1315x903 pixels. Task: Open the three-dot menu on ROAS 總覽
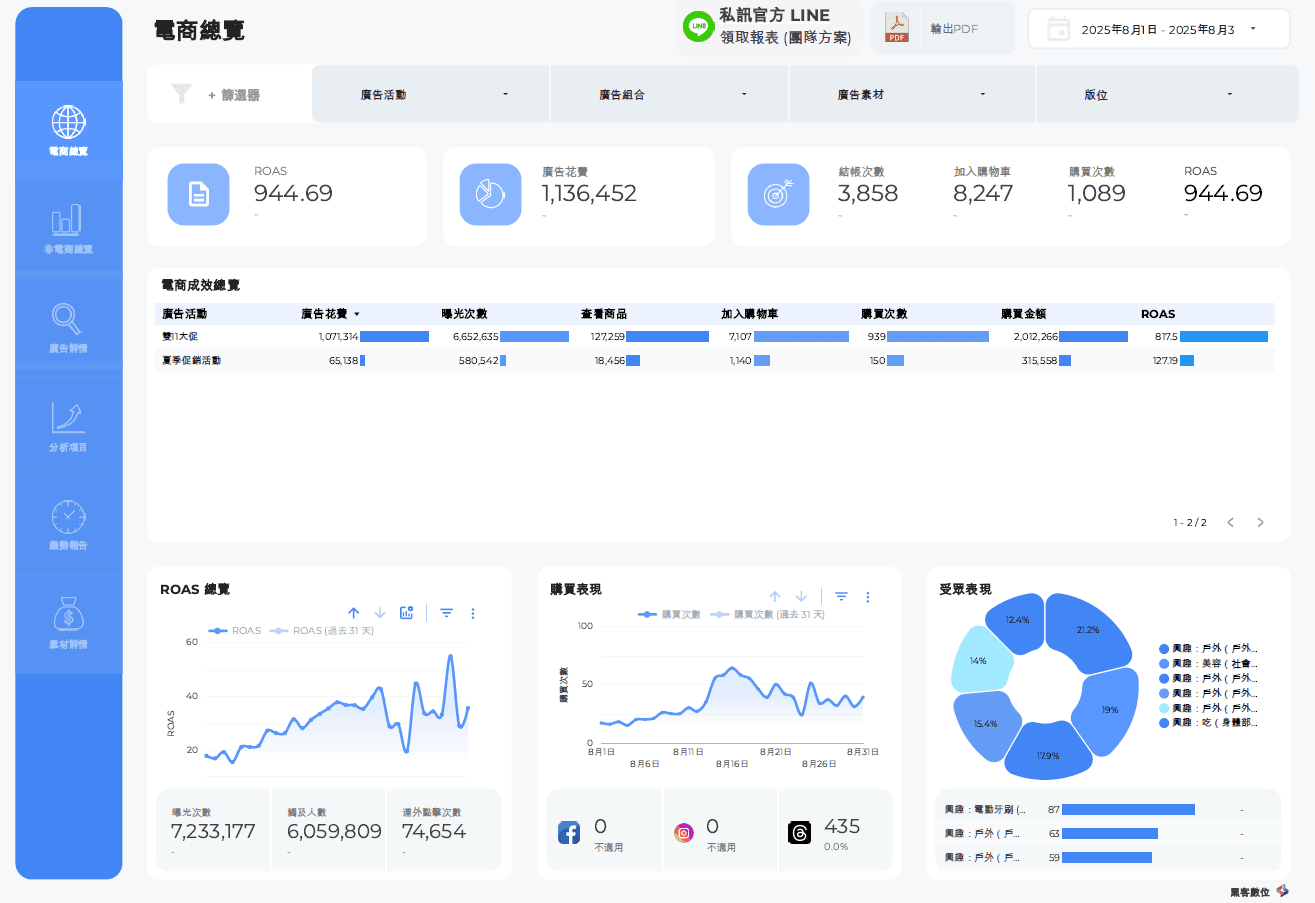(473, 613)
